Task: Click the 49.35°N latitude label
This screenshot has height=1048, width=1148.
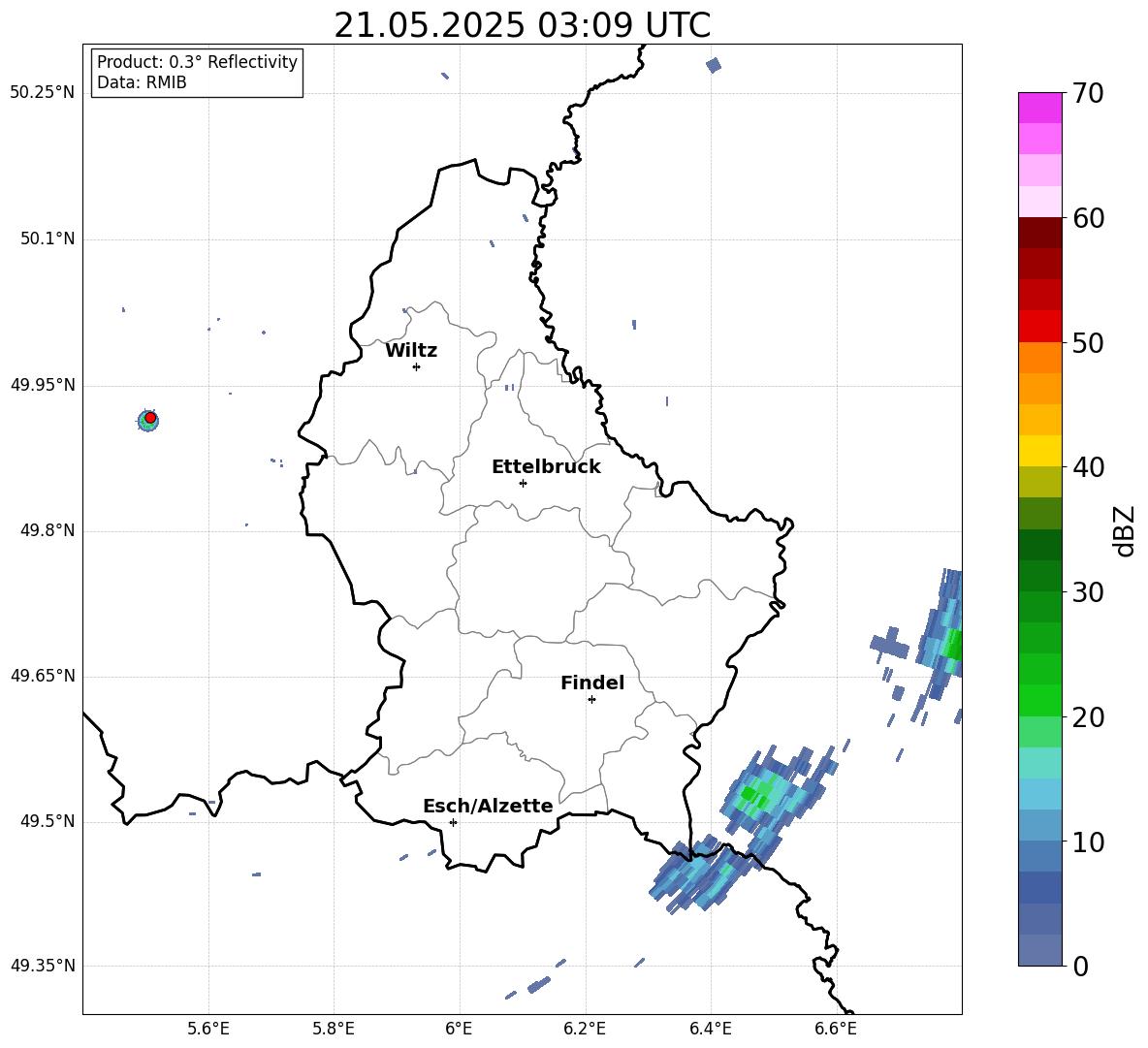Action: [43, 966]
